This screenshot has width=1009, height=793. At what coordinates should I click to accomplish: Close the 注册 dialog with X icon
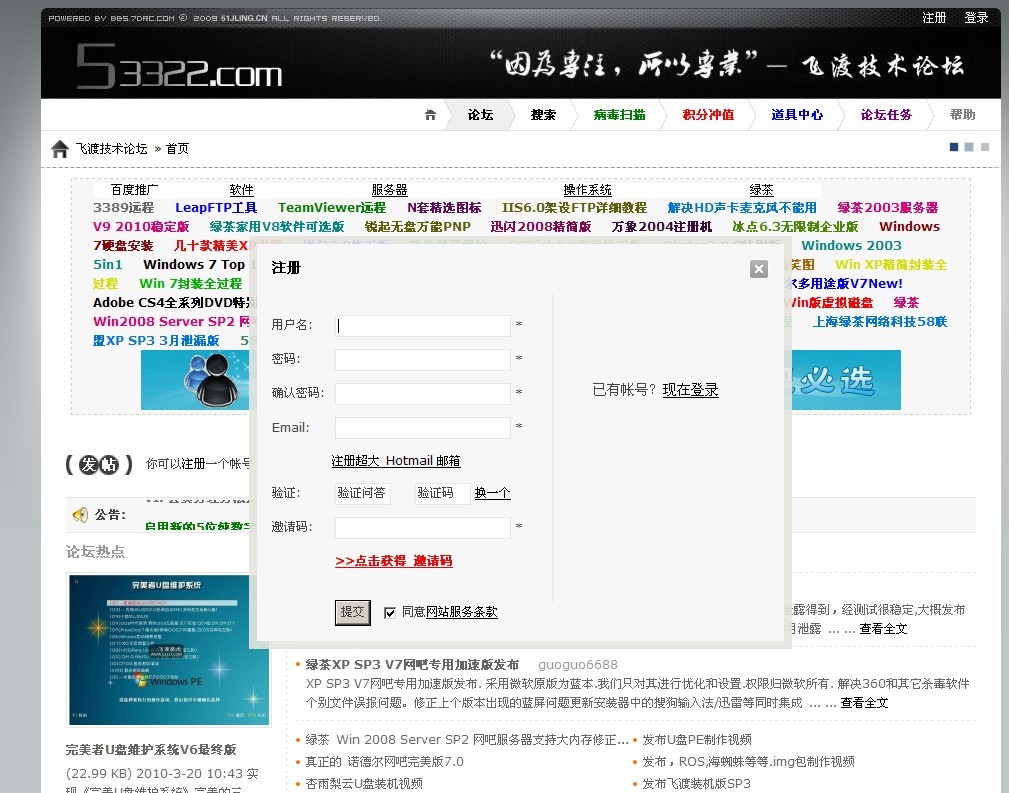pos(758,269)
